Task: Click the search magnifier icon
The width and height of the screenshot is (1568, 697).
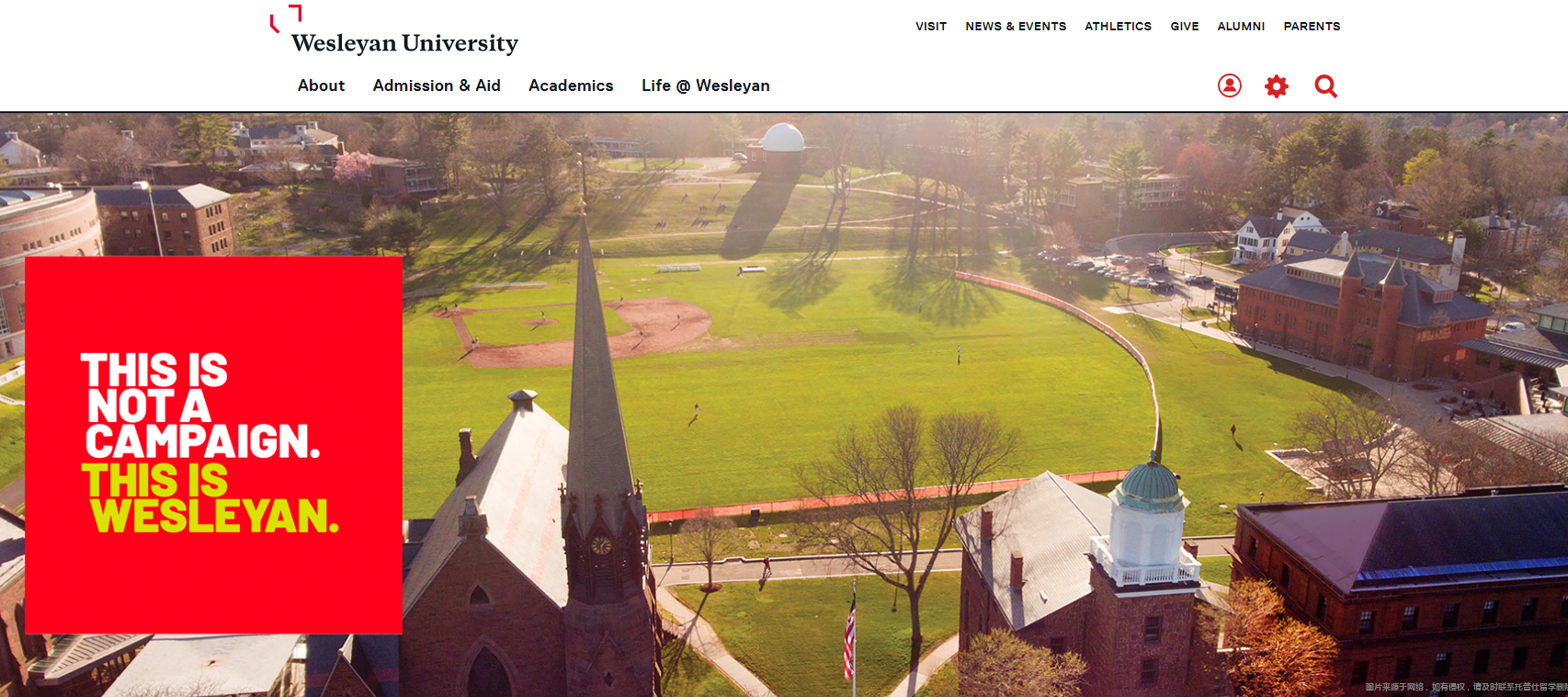Action: pos(1325,86)
